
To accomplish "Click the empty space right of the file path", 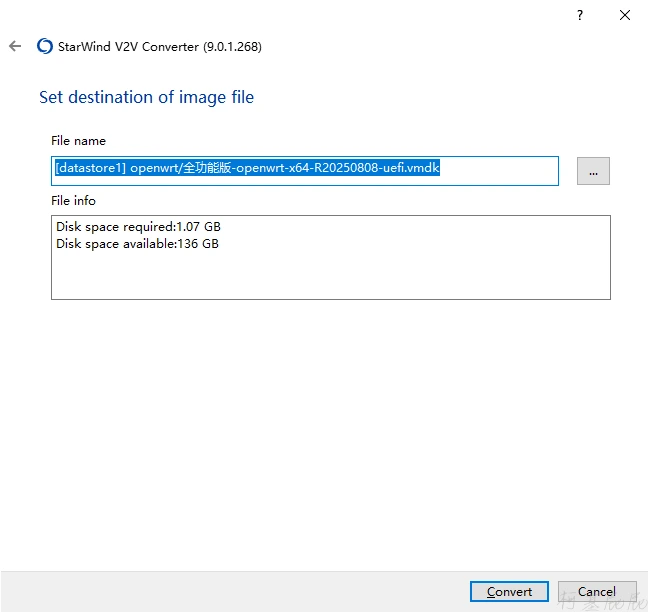I will [498, 170].
